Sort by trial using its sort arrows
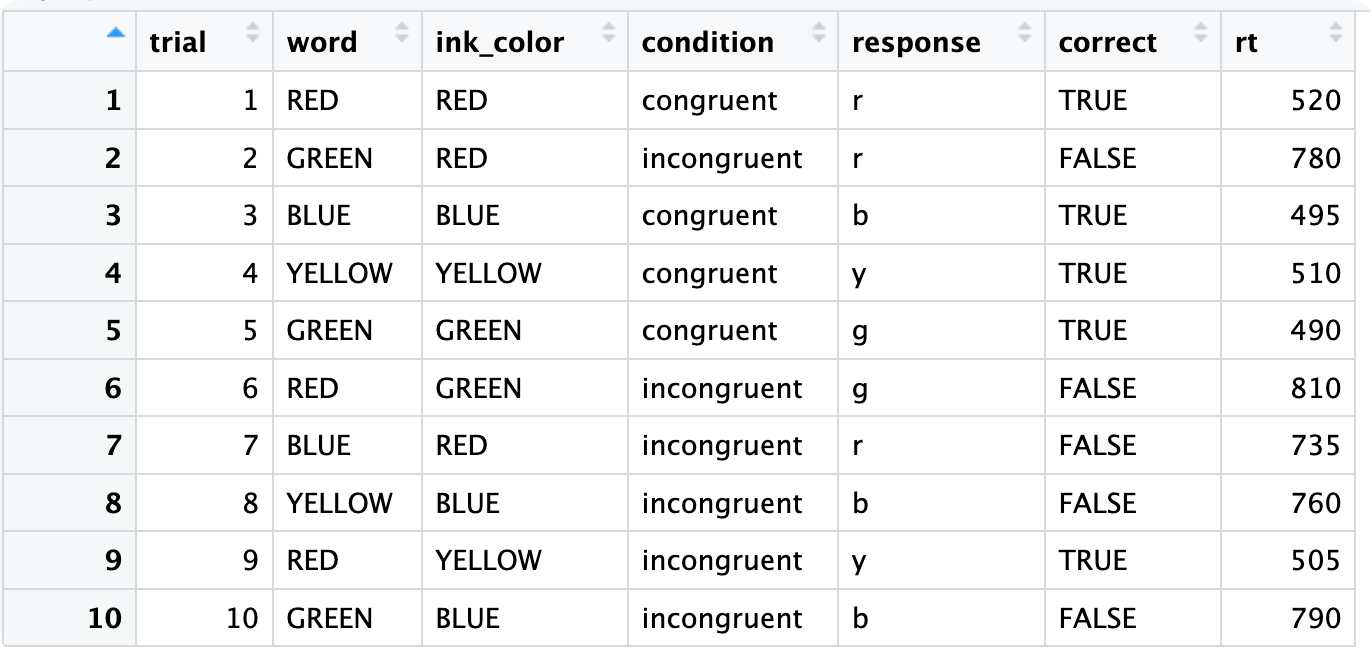 (x=253, y=34)
